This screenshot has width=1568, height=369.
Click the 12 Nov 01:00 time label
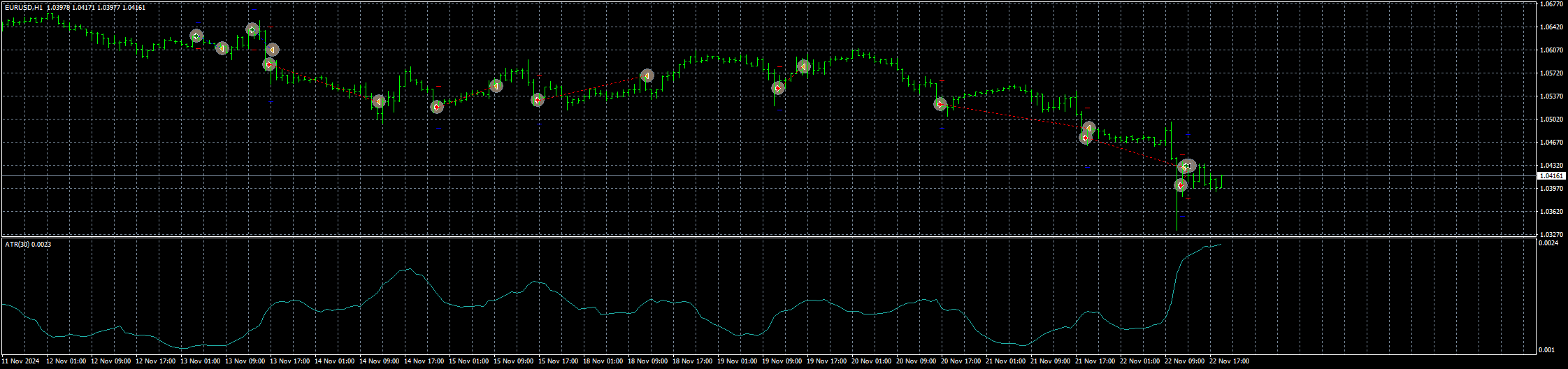click(66, 361)
